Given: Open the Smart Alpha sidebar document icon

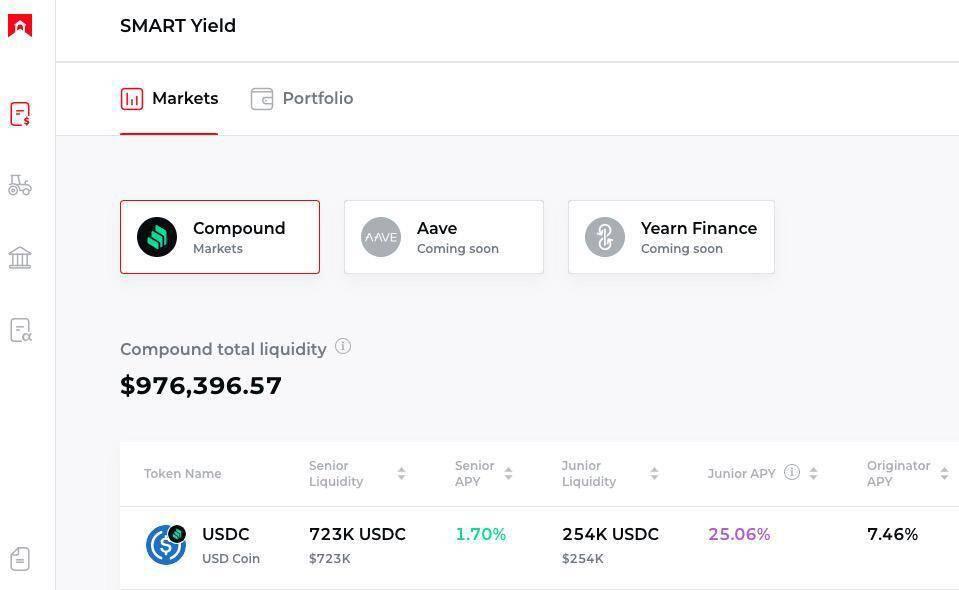Looking at the screenshot, I should click(20, 330).
